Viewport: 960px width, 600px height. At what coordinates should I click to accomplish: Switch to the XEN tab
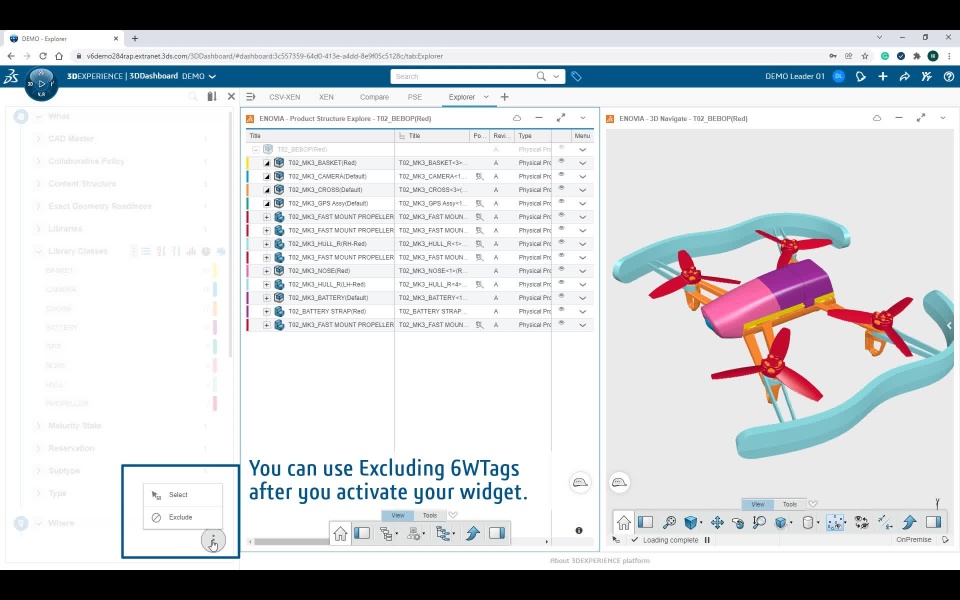pos(326,97)
